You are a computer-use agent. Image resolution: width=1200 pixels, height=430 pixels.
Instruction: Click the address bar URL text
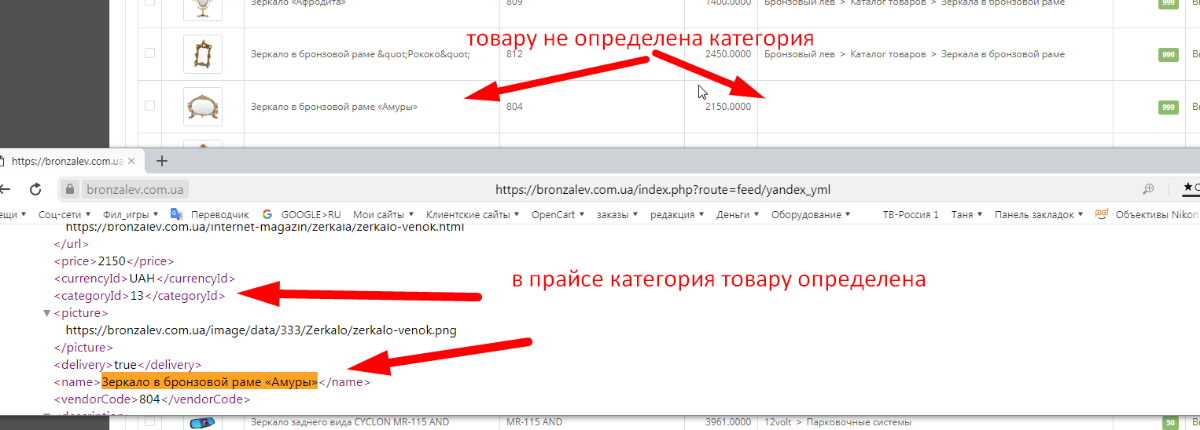(662, 188)
